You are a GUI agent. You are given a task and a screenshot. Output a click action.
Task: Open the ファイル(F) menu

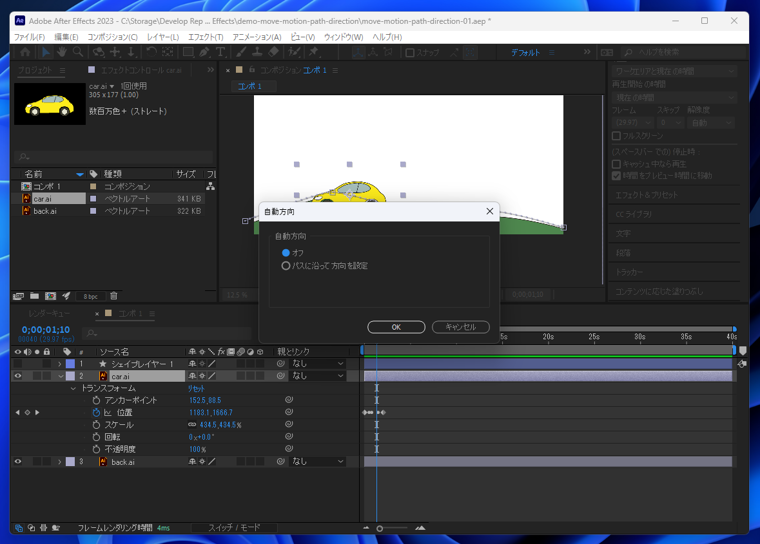point(30,37)
